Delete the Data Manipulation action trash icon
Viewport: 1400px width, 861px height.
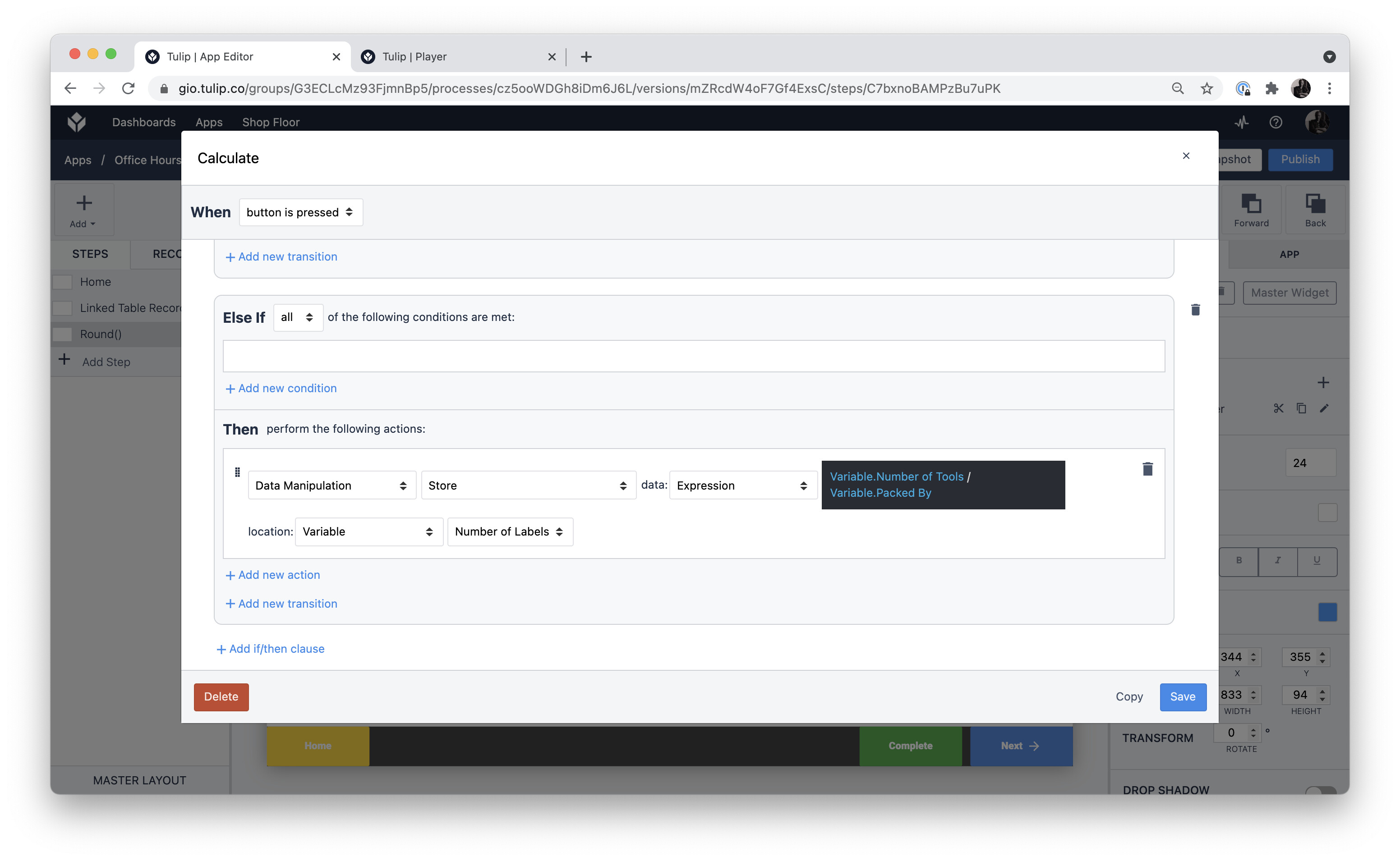tap(1148, 469)
